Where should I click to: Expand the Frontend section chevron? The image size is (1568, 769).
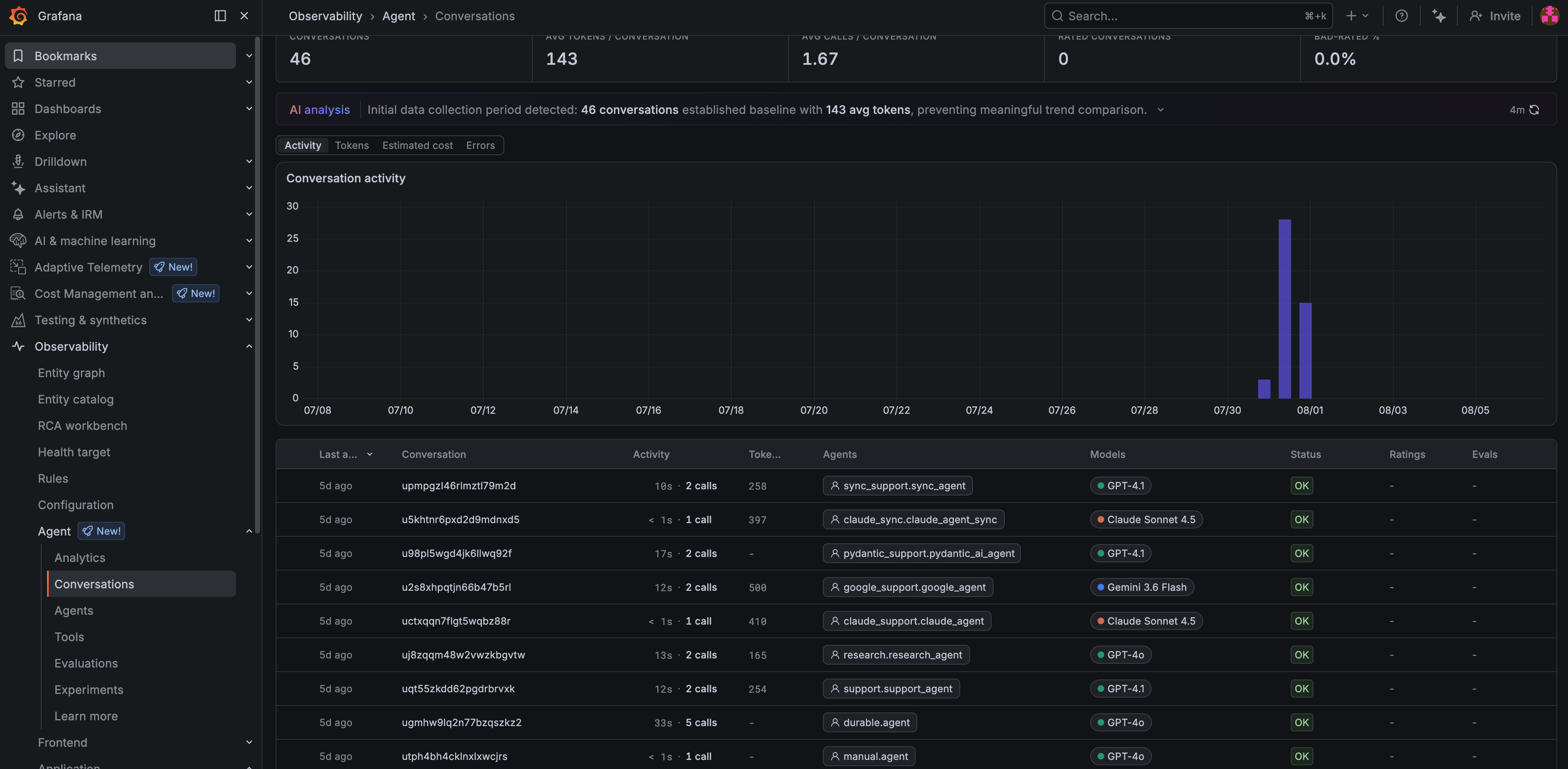point(249,742)
